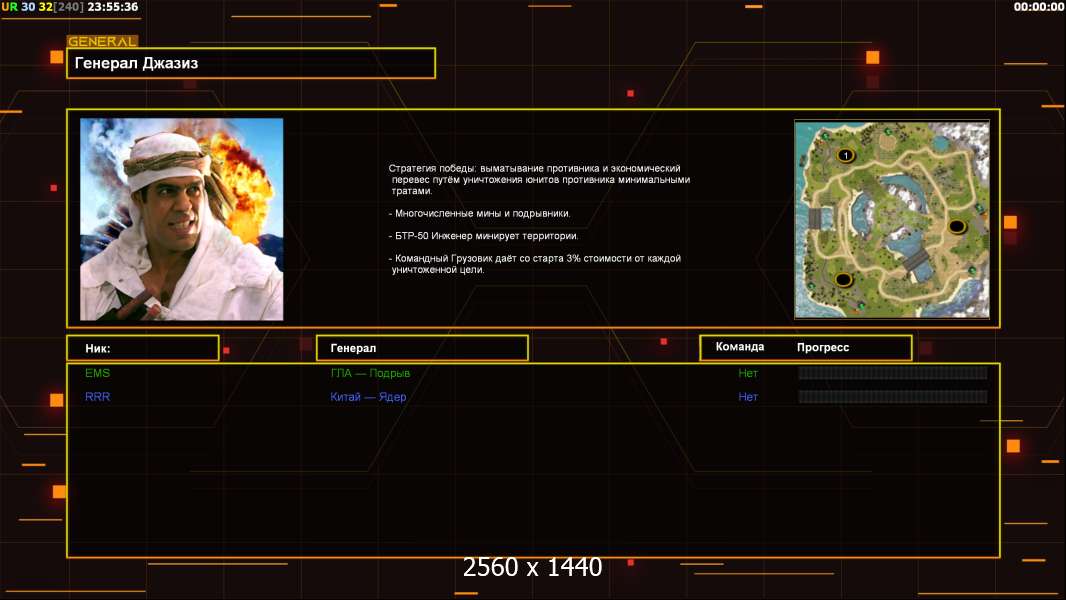Click 'ГЛА — Подрыв' general entry
Viewport: 1066px width, 600px height.
(x=370, y=373)
